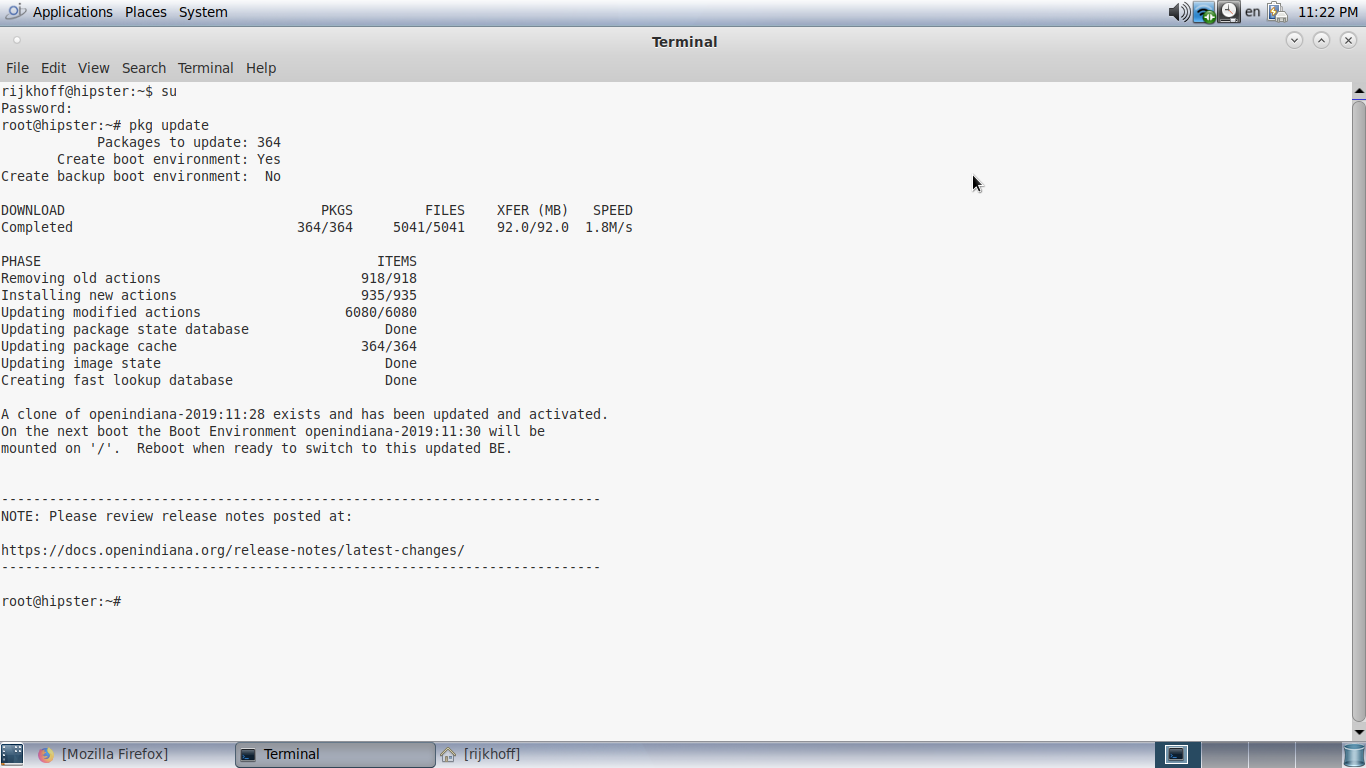Click the Terminal taskbar button
Viewport: 1366px width, 768px height.
(335, 754)
